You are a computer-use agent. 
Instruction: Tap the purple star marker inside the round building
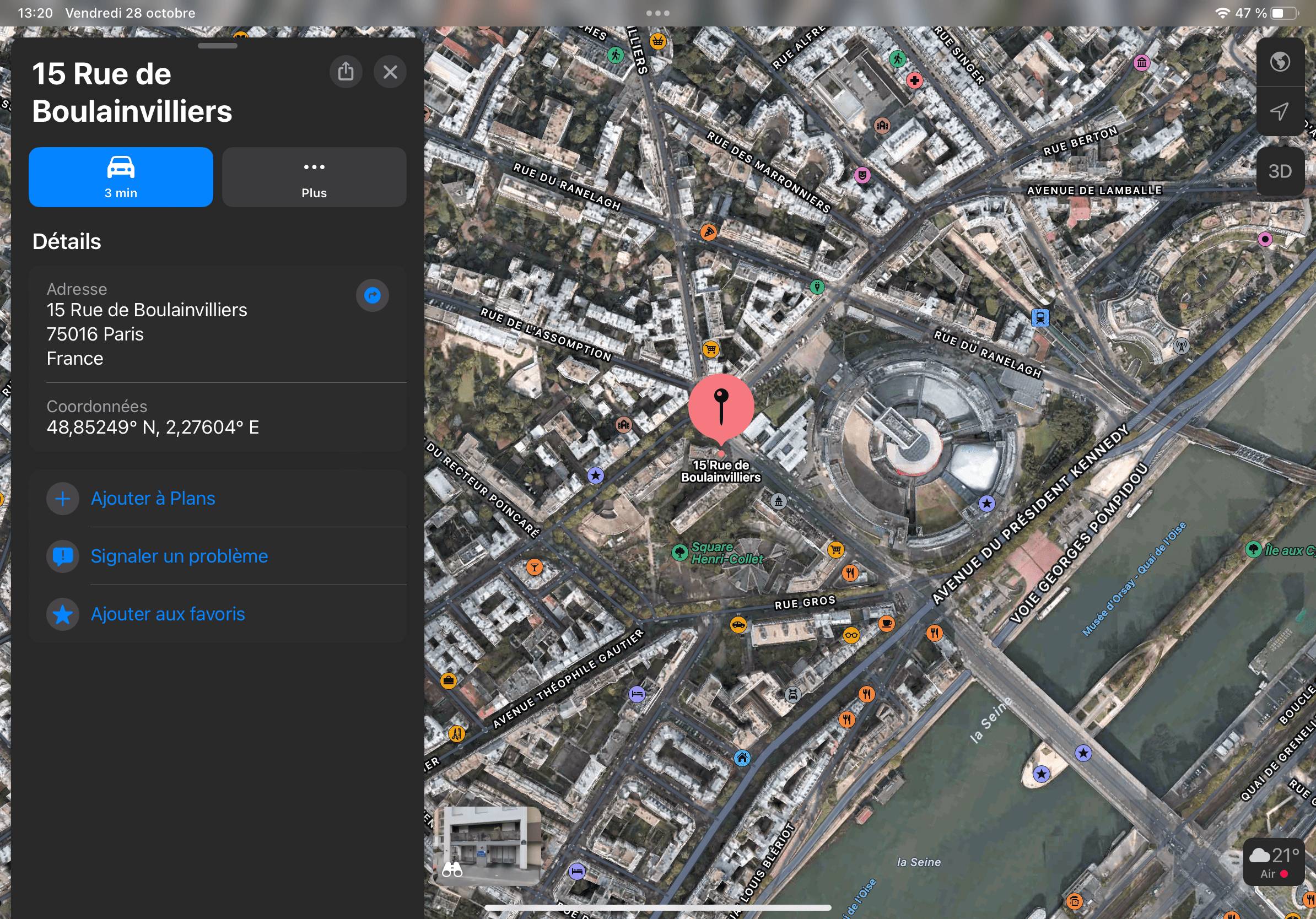[986, 504]
